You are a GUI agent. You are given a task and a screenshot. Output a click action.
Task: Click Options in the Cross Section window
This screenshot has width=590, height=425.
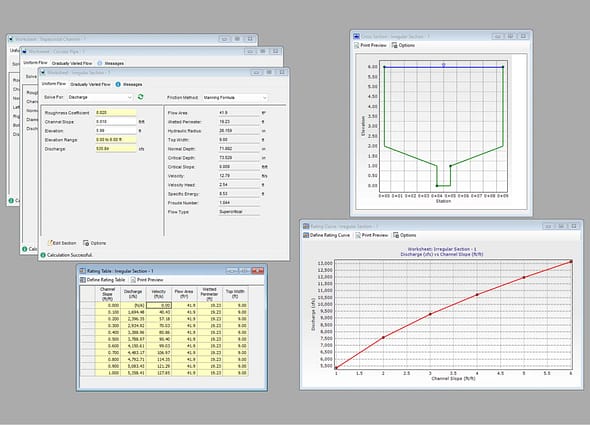[x=403, y=45]
